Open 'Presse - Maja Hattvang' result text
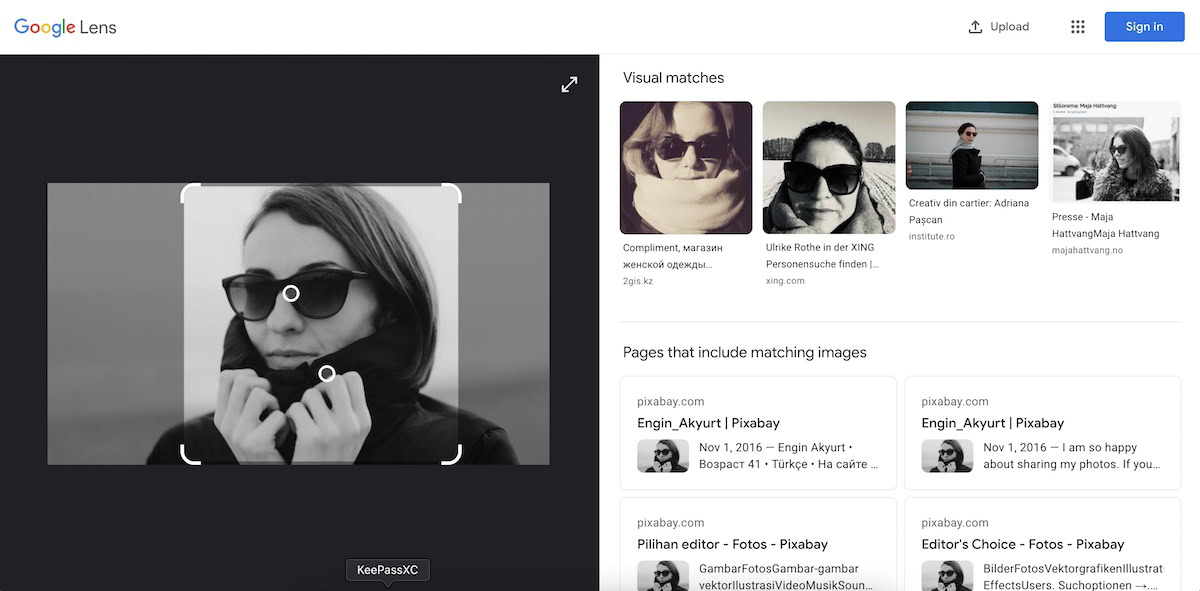 (1106, 225)
